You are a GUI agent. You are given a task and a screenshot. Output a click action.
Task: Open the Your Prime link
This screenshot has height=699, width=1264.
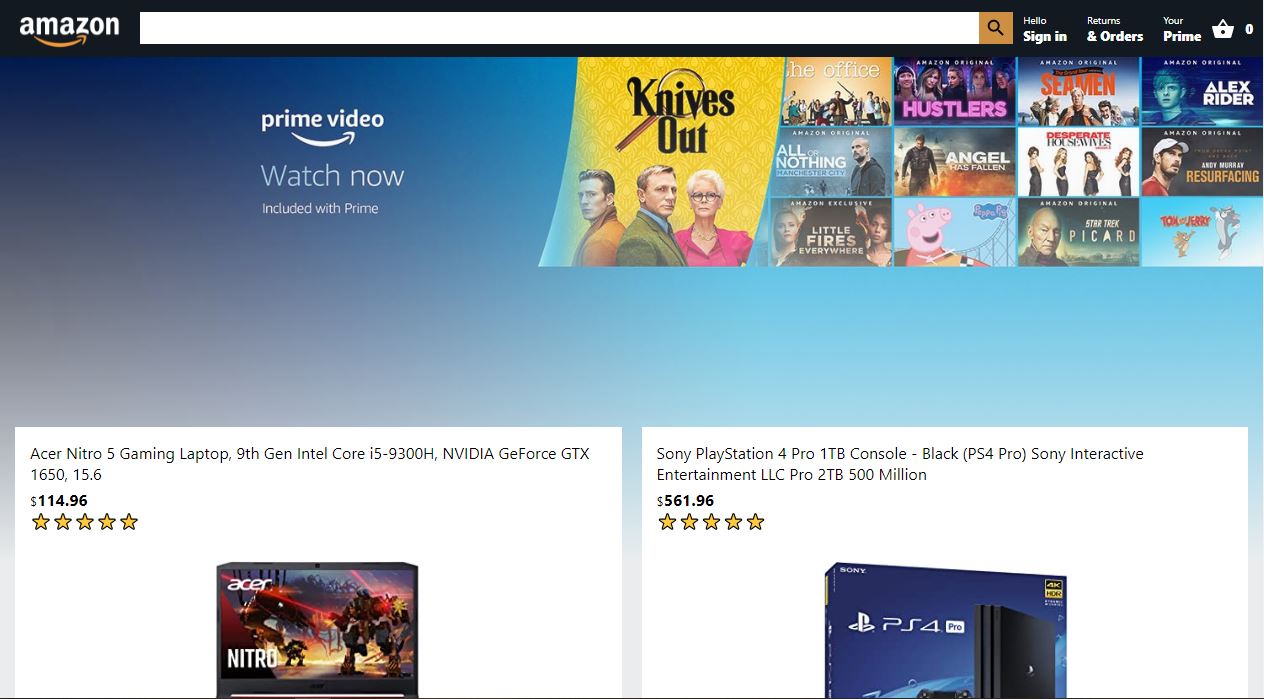coord(1182,29)
